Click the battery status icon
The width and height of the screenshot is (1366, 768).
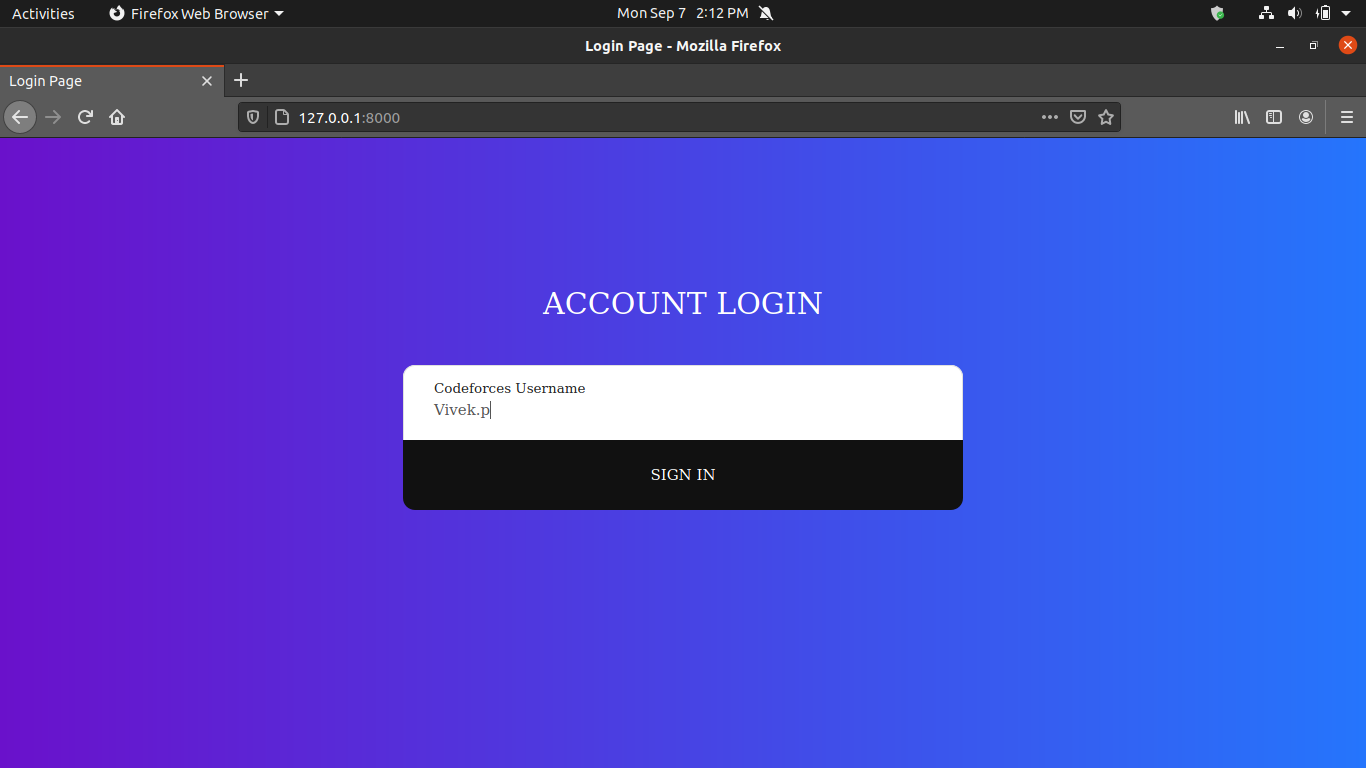[1323, 13]
